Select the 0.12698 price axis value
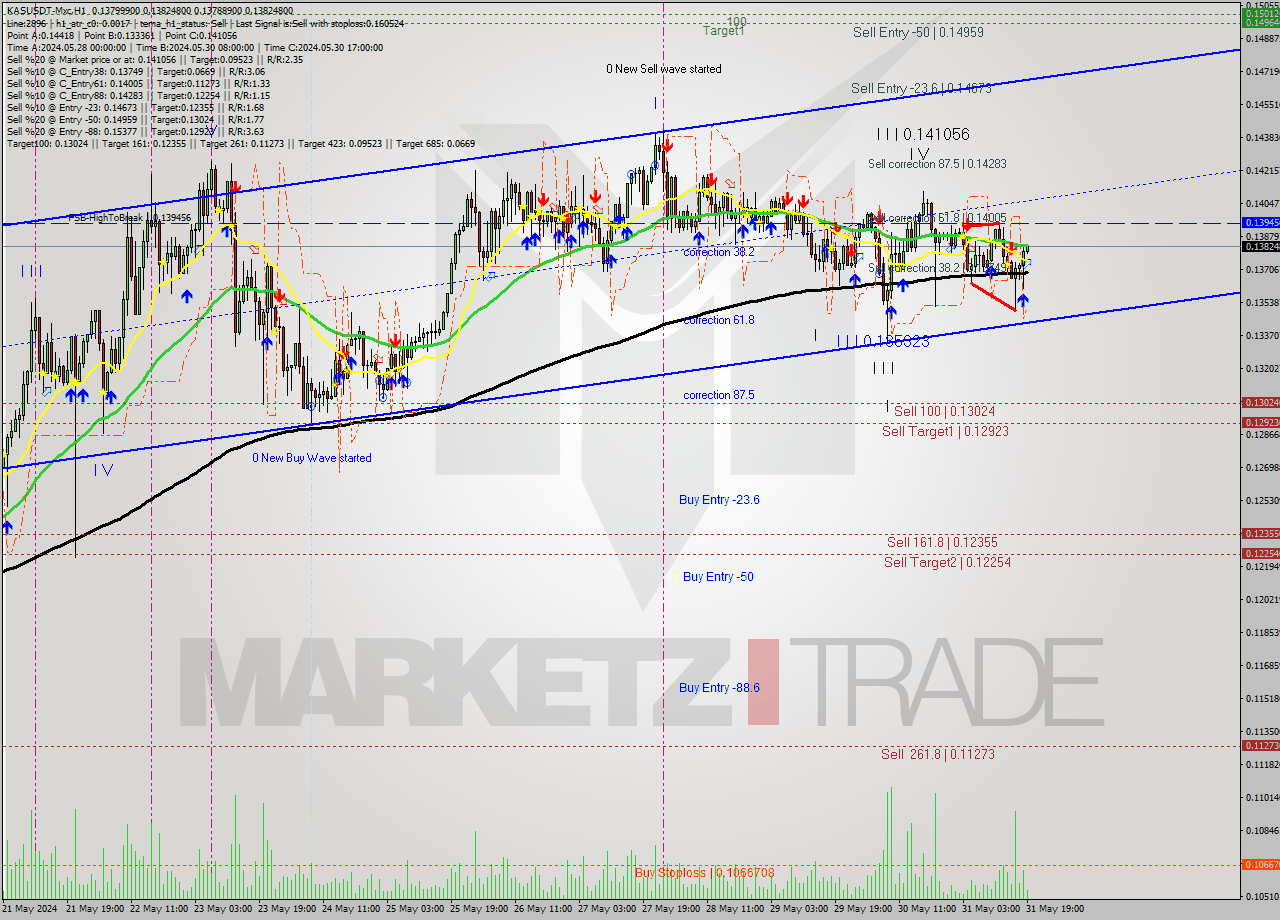This screenshot has width=1280, height=920. point(1262,467)
